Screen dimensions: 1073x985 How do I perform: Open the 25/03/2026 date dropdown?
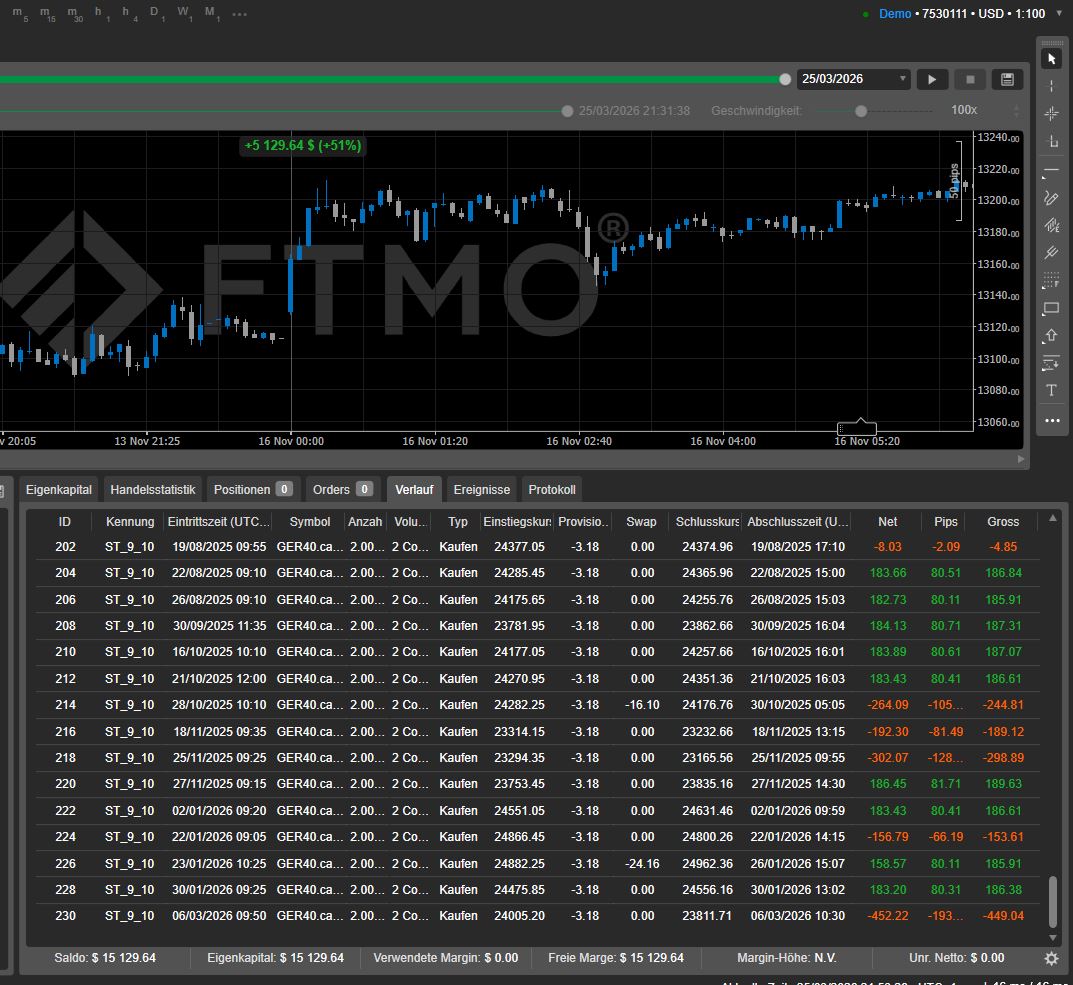[x=853, y=79]
